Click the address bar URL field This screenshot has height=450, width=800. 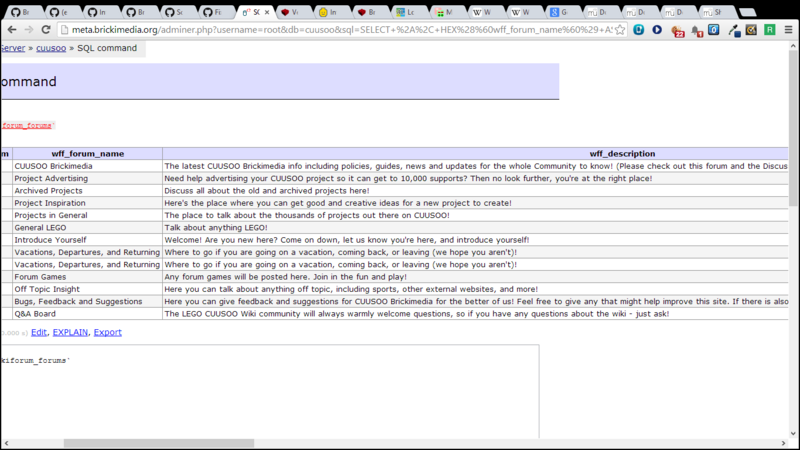click(342, 30)
